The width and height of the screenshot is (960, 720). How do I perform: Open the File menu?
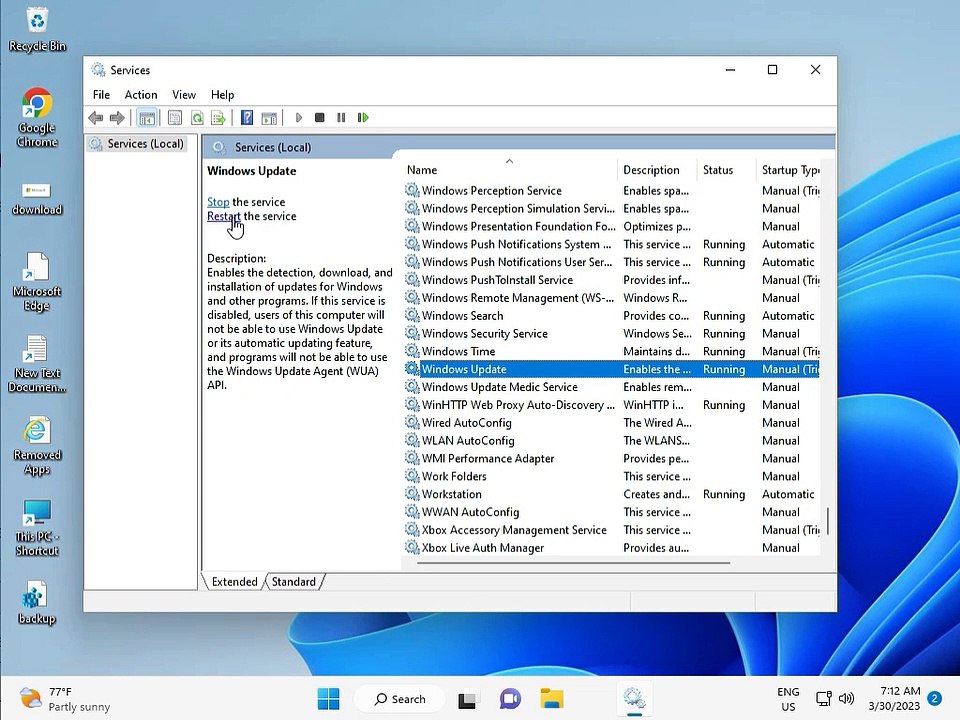point(101,95)
